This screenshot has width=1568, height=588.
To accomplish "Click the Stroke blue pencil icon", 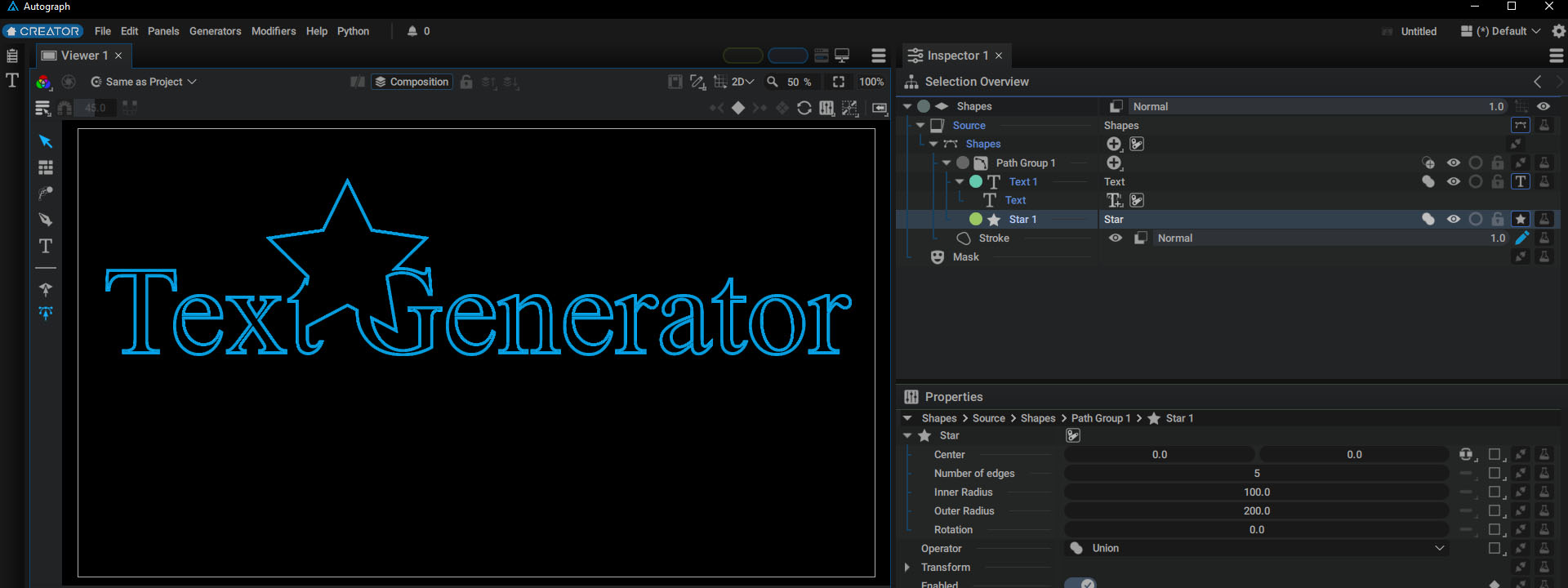I will pyautogui.click(x=1521, y=238).
